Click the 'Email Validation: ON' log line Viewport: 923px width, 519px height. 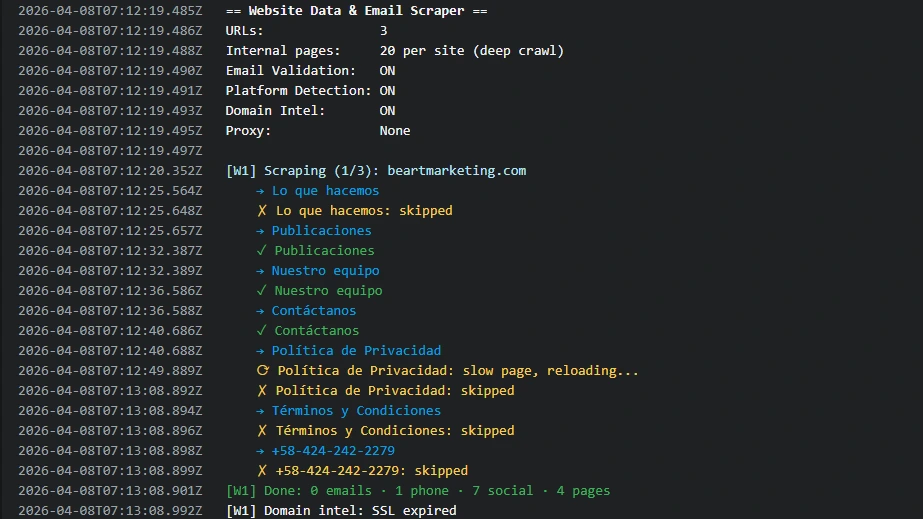[x=310, y=71]
